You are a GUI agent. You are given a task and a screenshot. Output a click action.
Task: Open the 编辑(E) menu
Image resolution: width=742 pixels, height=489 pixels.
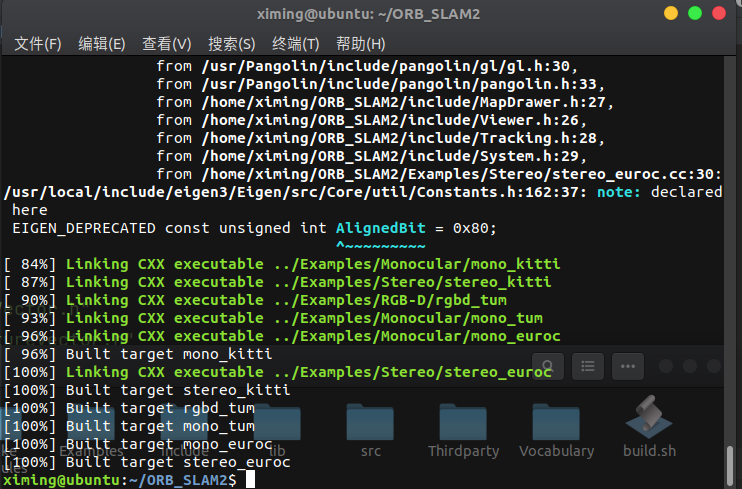coord(102,44)
